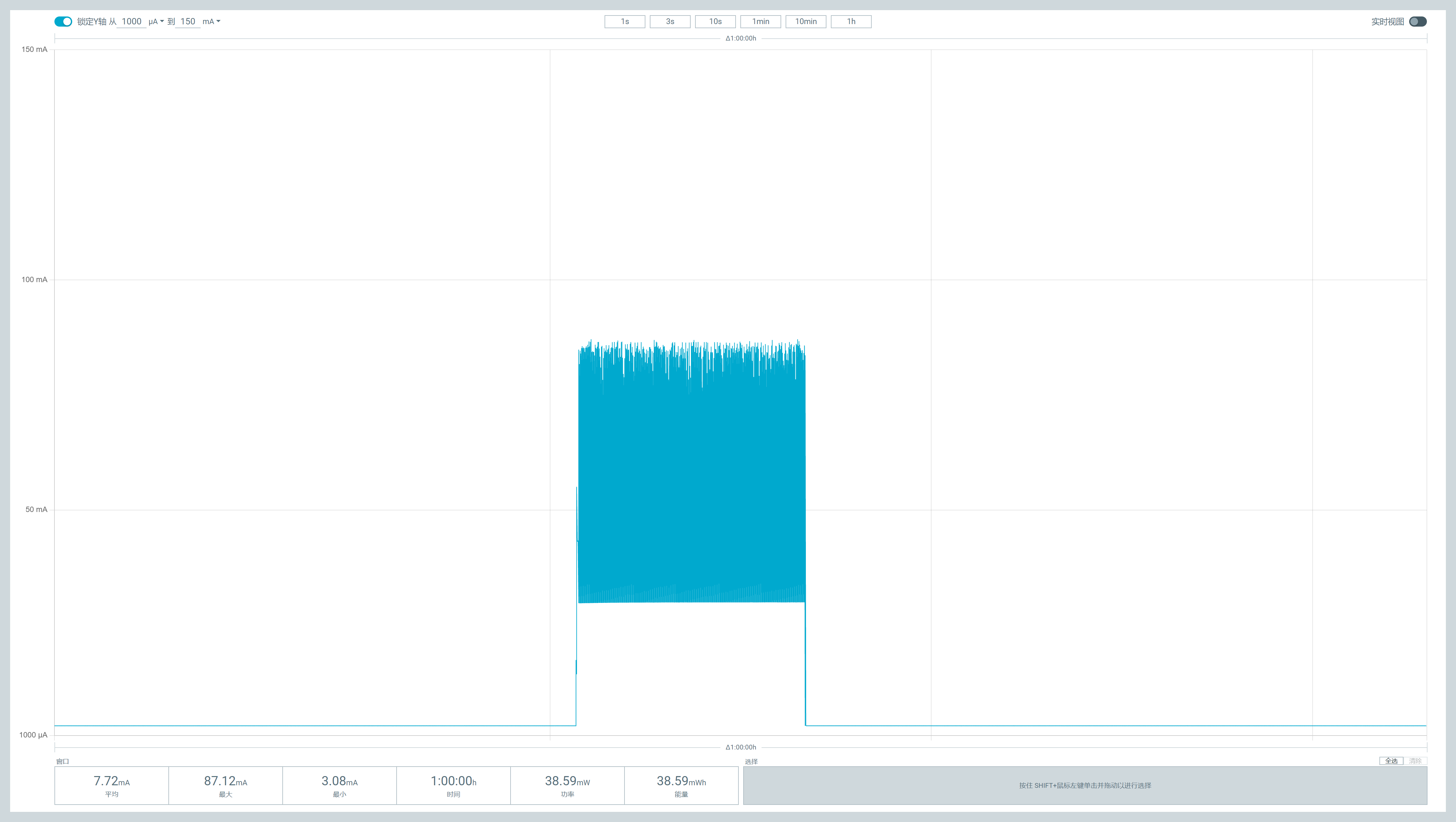Click the bottom Δ1:00:00h time span label
The image size is (1456, 822).
click(x=740, y=747)
